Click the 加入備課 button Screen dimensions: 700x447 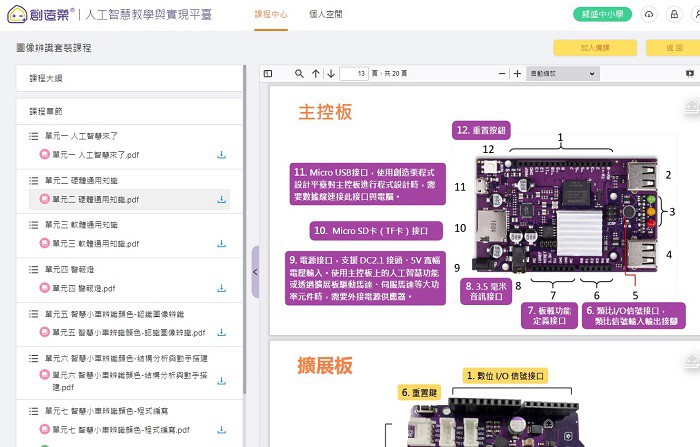pyautogui.click(x=580, y=48)
